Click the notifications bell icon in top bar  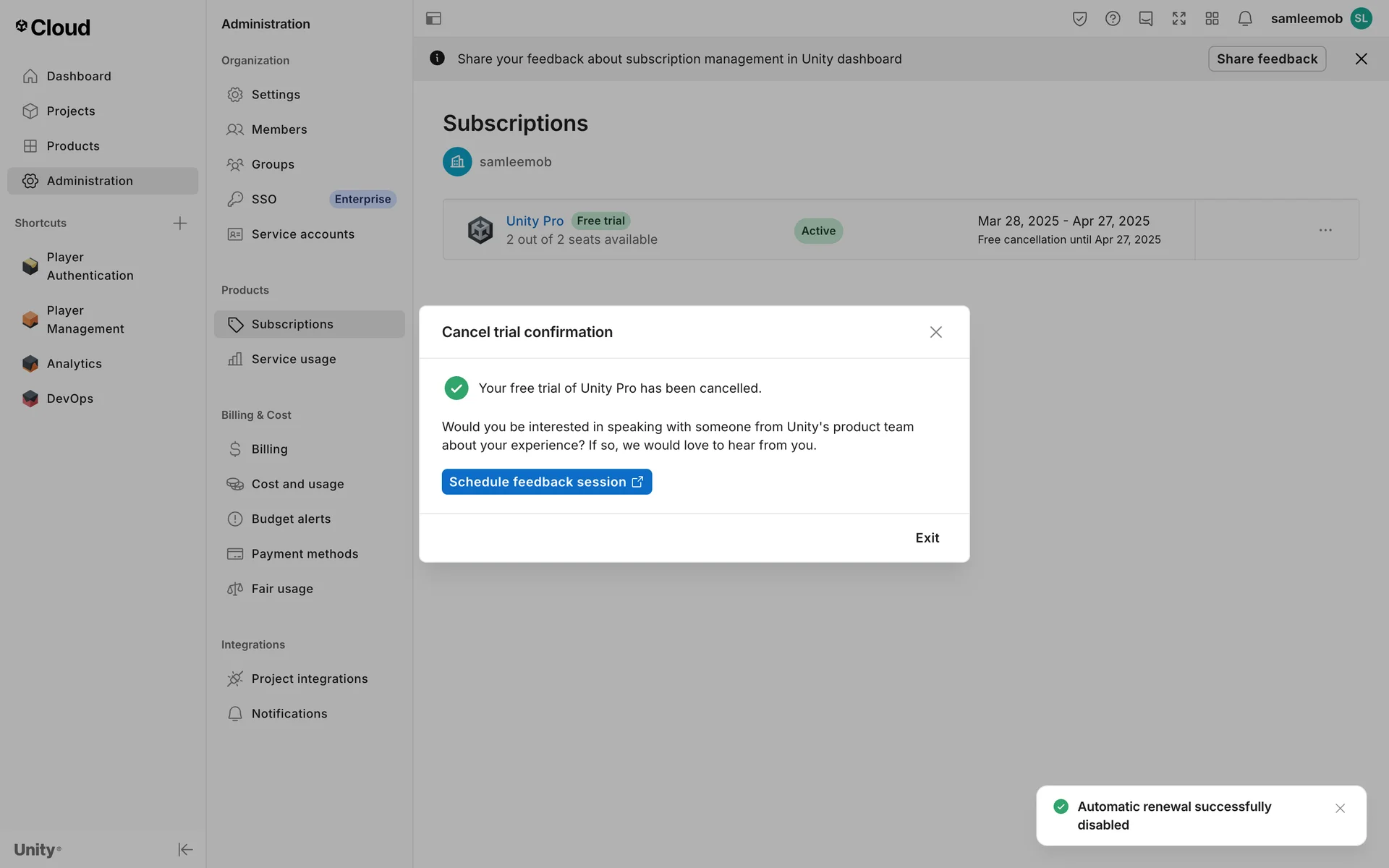1244,19
